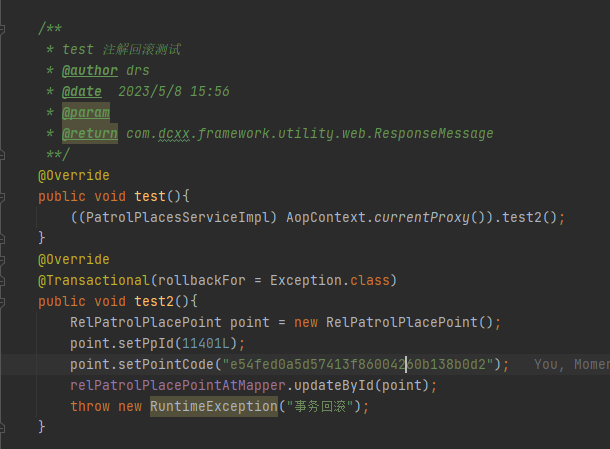Click the highlighted @return tag
Viewport: 610px width, 449px height.
click(x=89, y=133)
